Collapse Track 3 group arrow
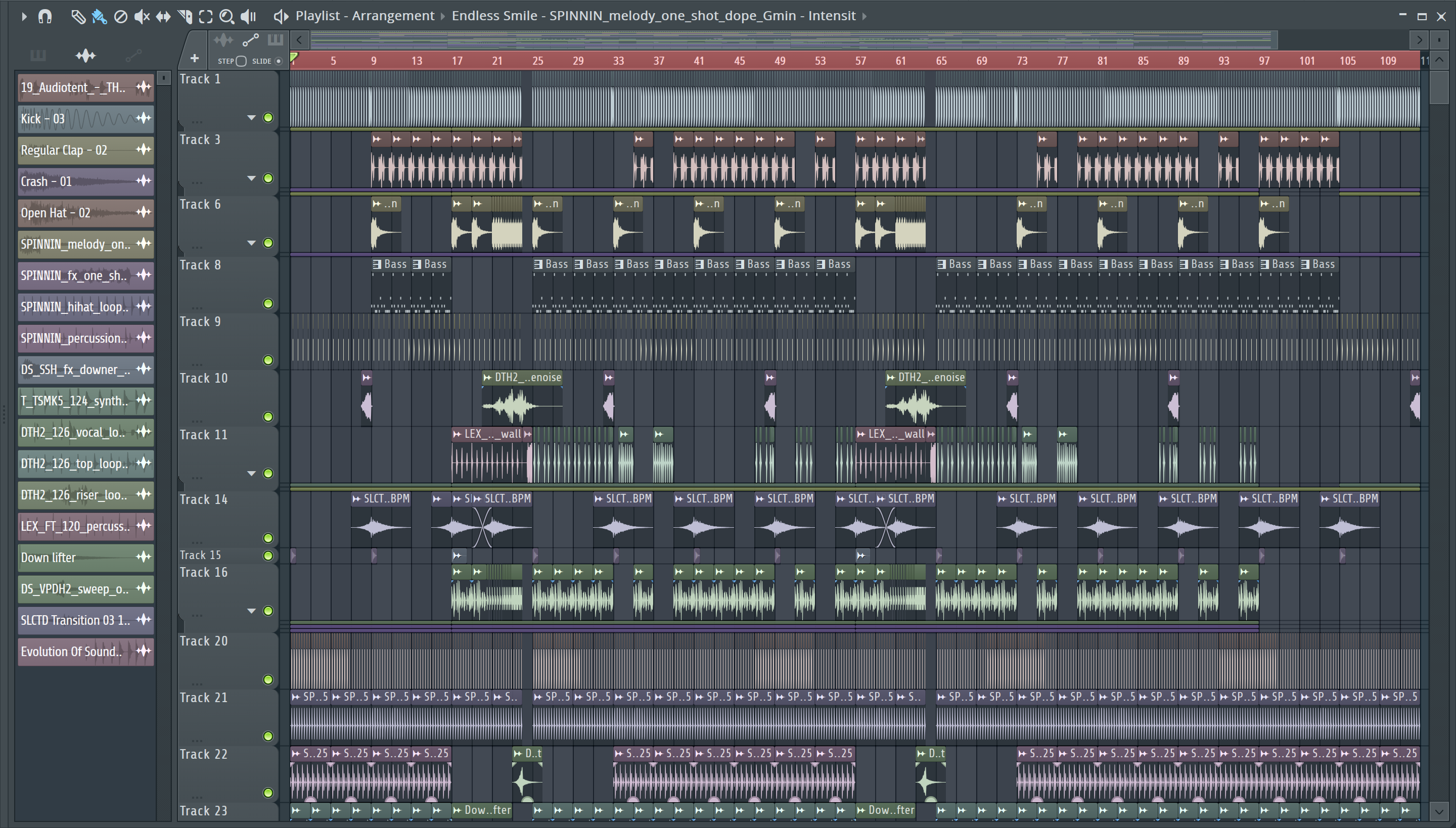Image resolution: width=1456 pixels, height=828 pixels. click(x=251, y=178)
